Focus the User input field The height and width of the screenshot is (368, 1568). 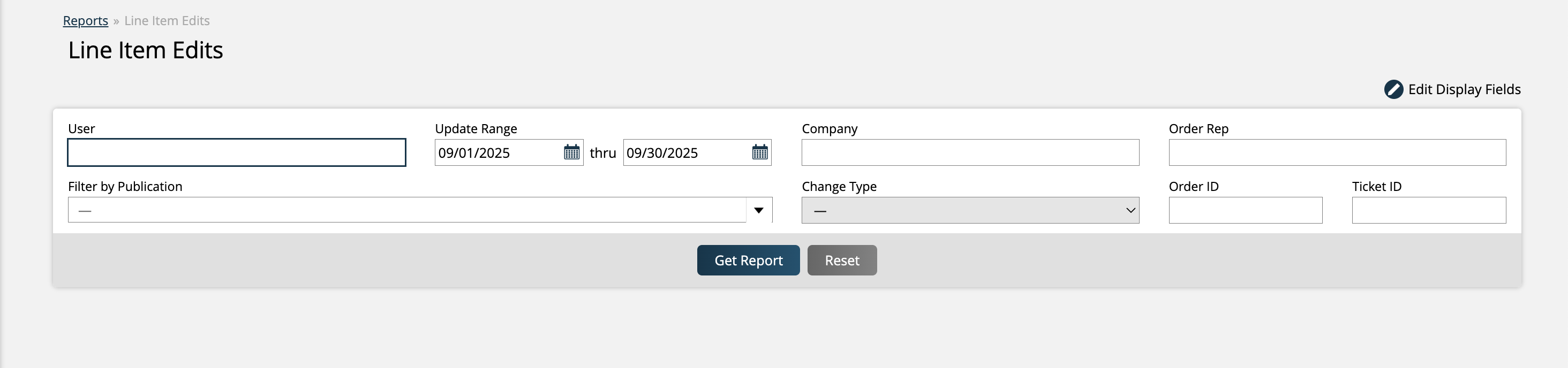(x=236, y=152)
